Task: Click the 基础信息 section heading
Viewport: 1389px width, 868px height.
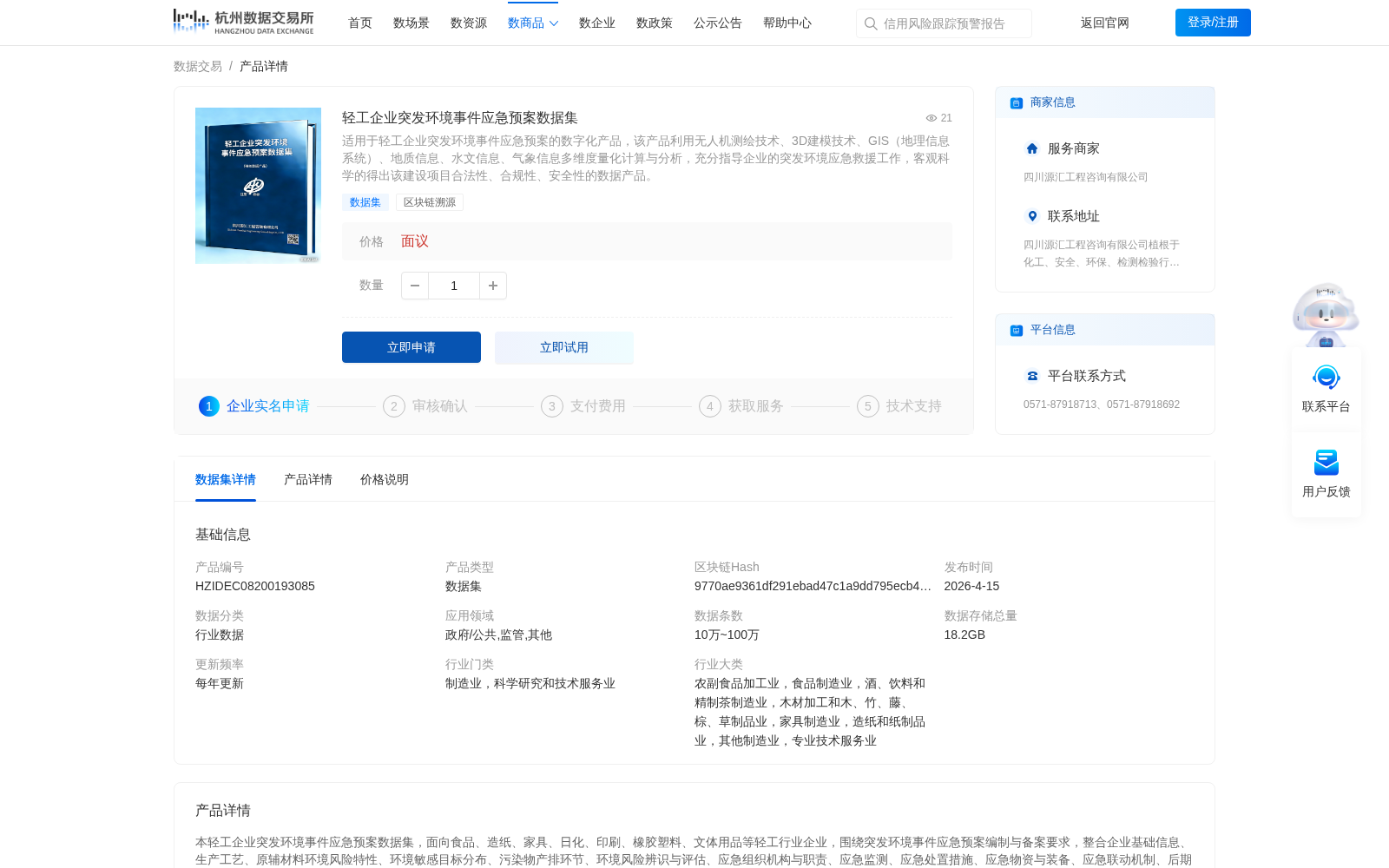Action: (x=223, y=535)
